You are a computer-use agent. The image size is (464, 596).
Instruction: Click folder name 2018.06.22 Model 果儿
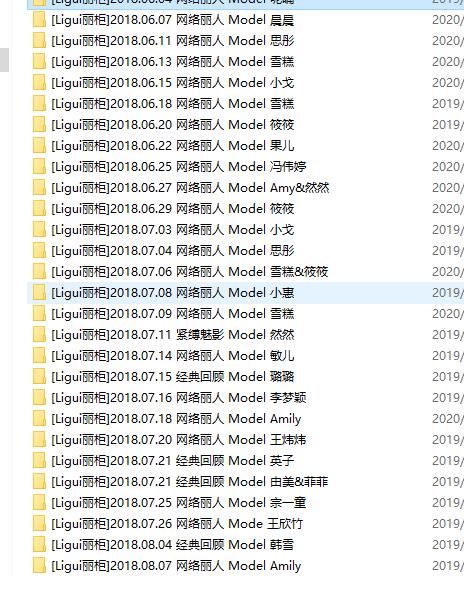(x=173, y=146)
